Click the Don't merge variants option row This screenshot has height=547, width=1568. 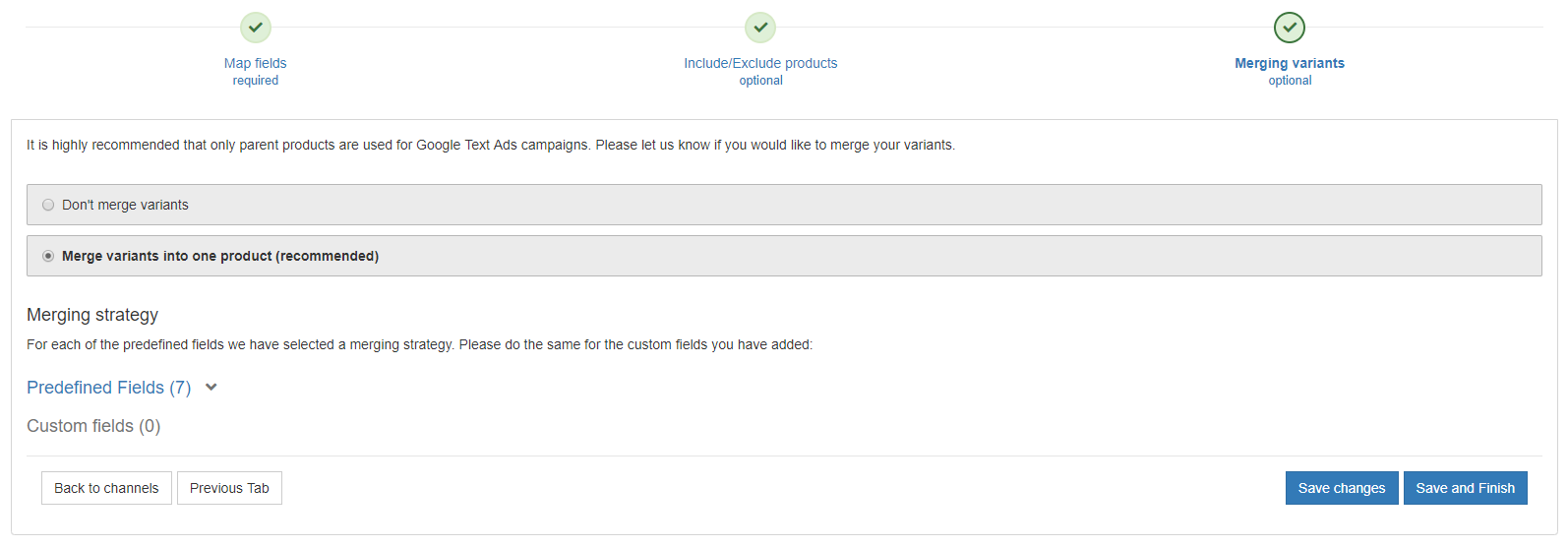784,205
